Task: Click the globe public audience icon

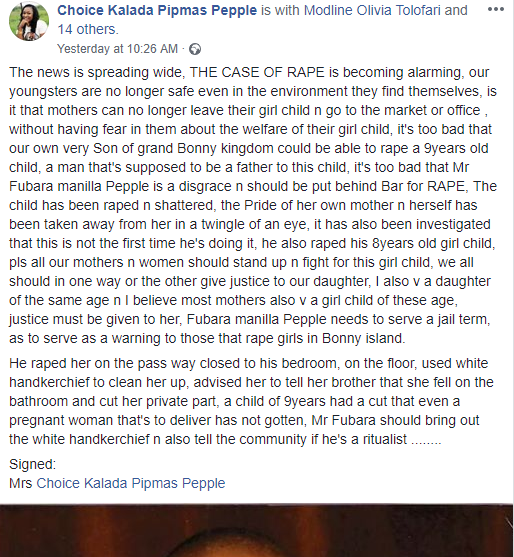Action: 195,49
